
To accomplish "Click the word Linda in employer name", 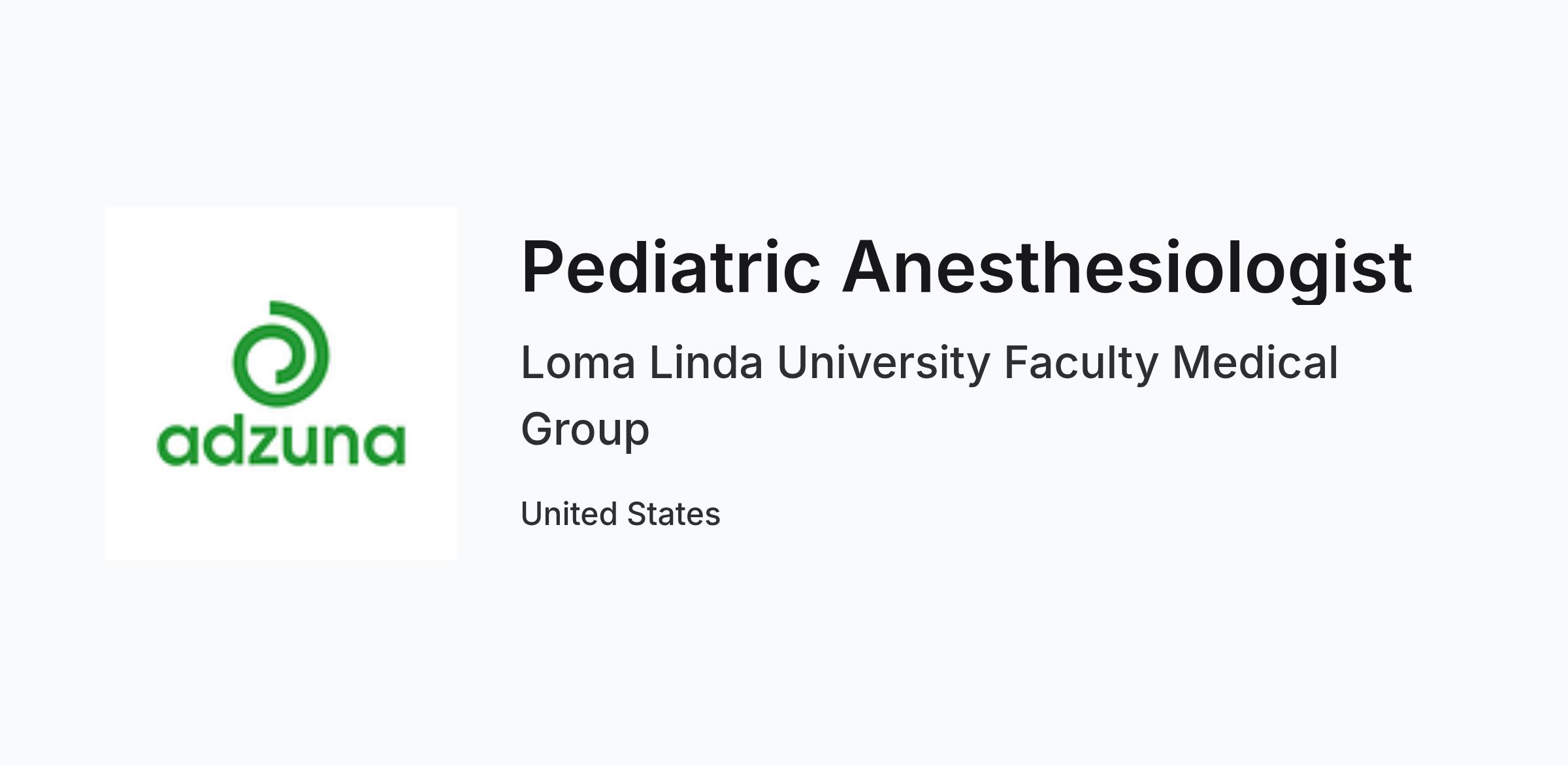I will pos(706,363).
